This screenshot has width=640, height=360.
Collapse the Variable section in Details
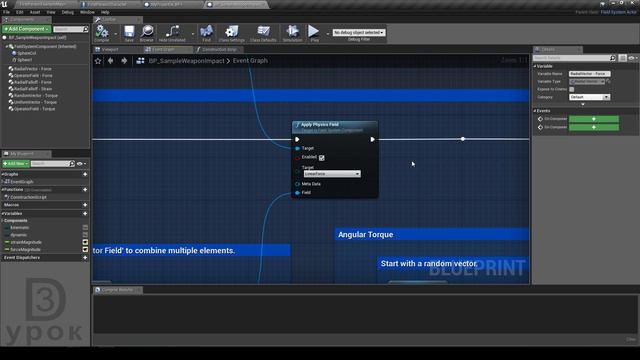point(535,66)
